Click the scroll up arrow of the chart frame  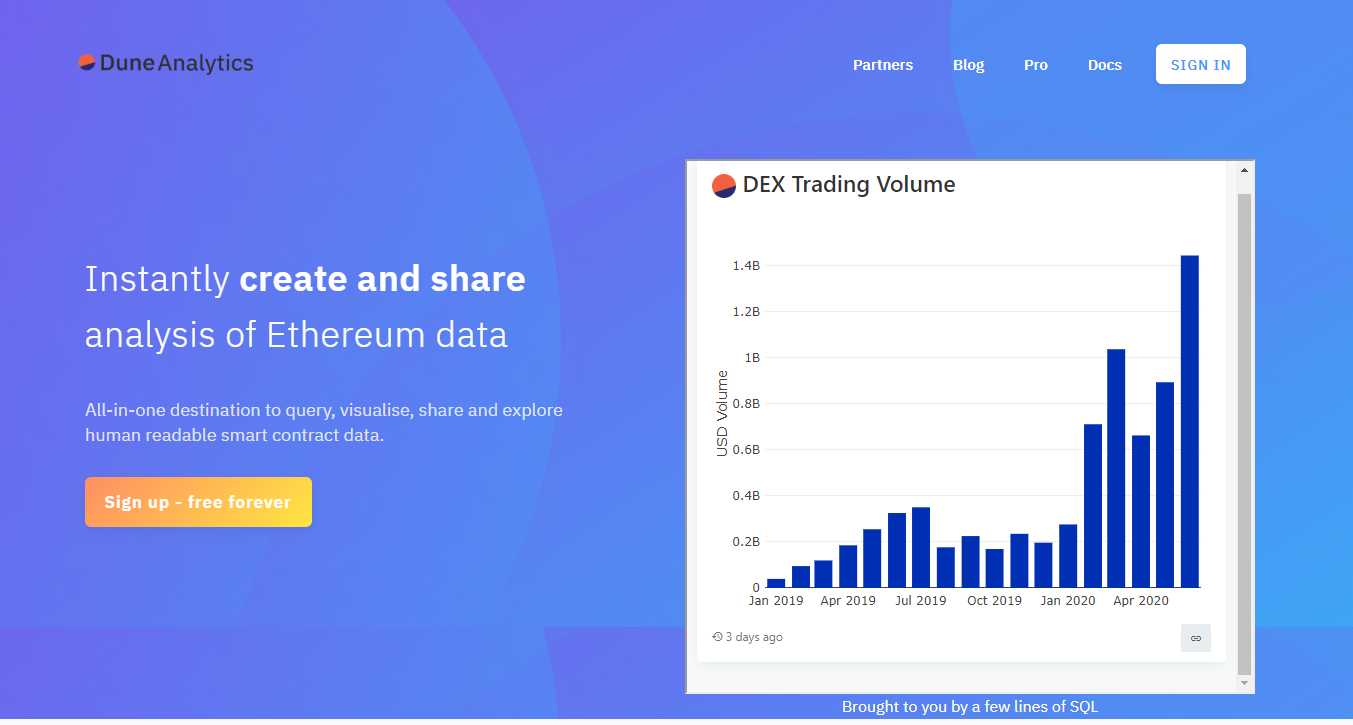1244,171
